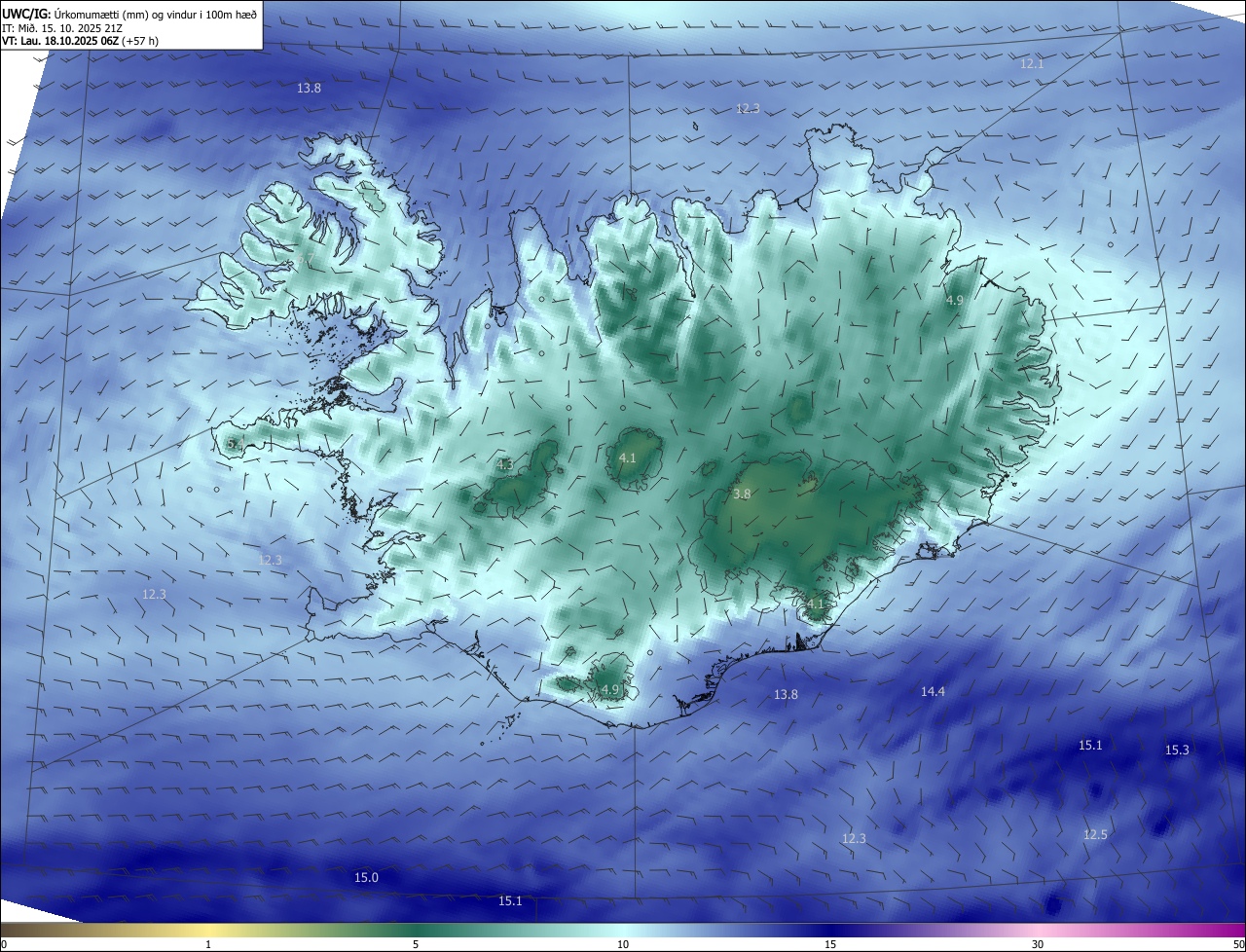
Task: Click the colorbar tick label 15
Action: tap(830, 944)
